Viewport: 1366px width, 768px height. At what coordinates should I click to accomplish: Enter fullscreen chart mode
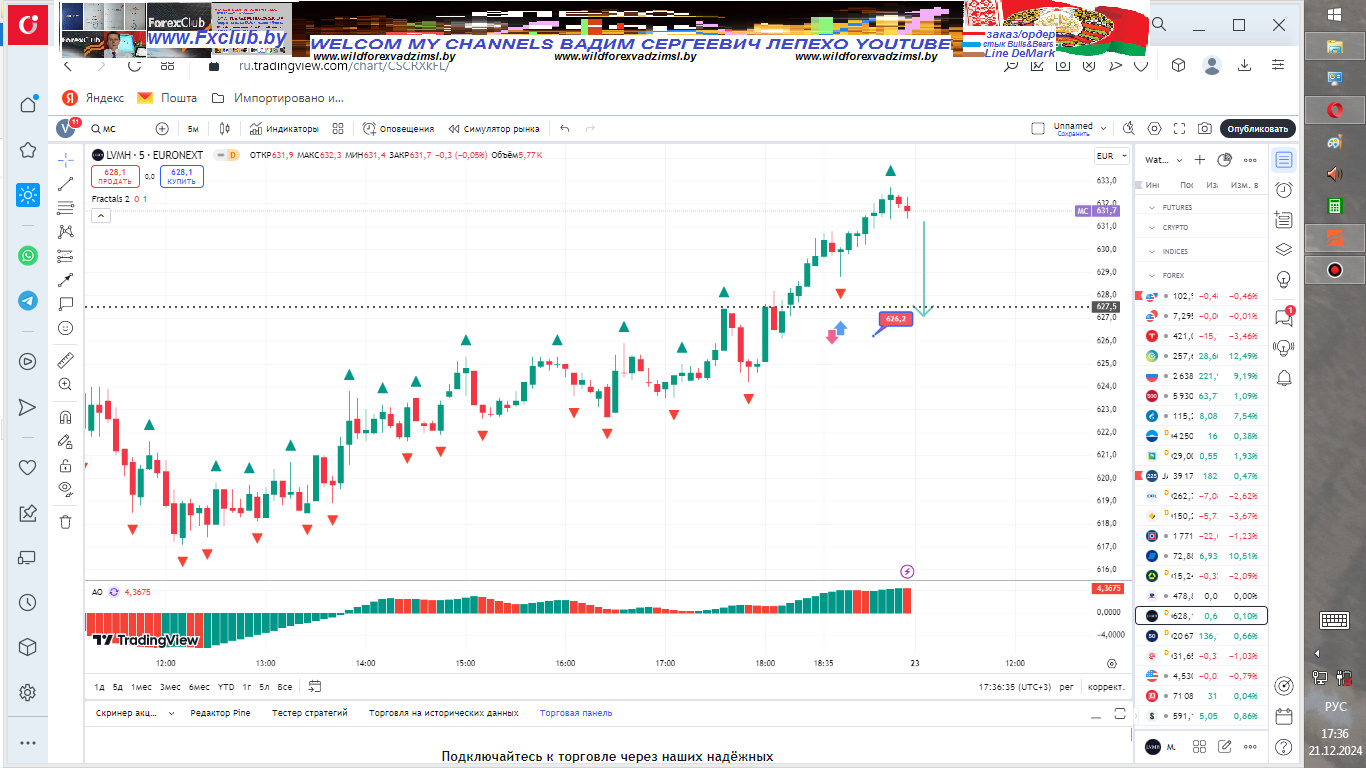(x=1180, y=129)
